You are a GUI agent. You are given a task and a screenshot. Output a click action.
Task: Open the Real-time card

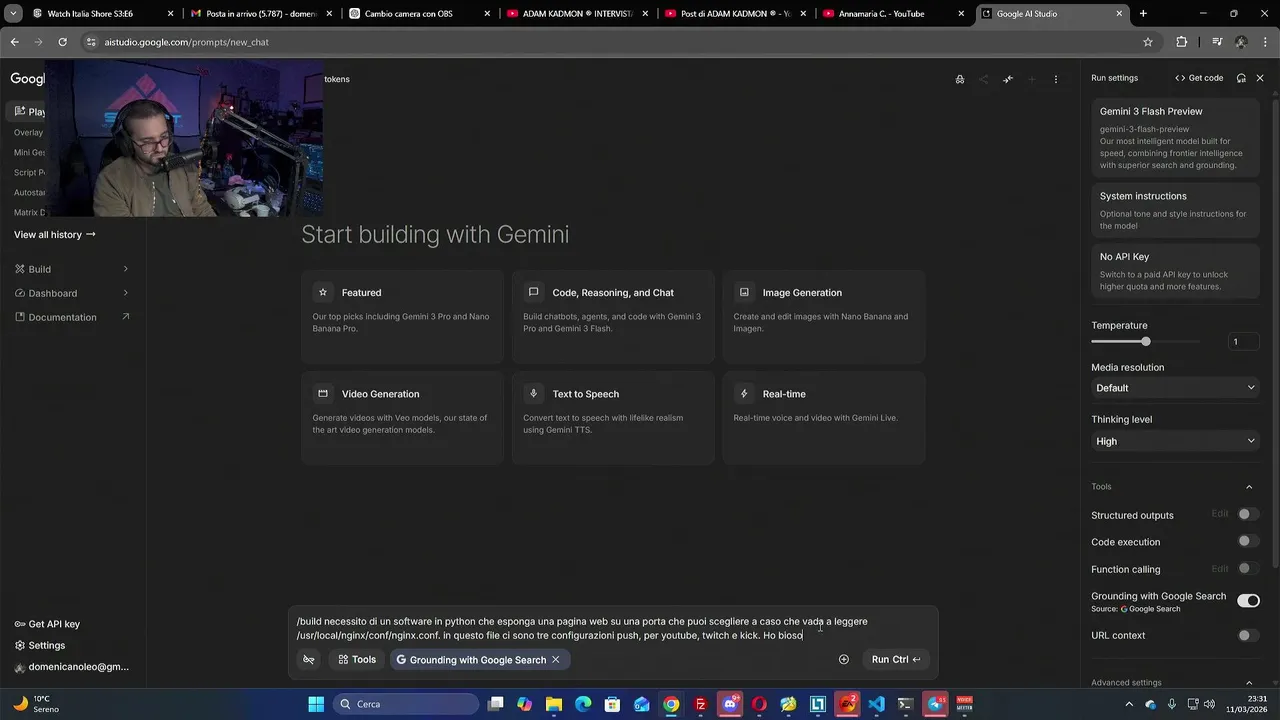(x=824, y=418)
